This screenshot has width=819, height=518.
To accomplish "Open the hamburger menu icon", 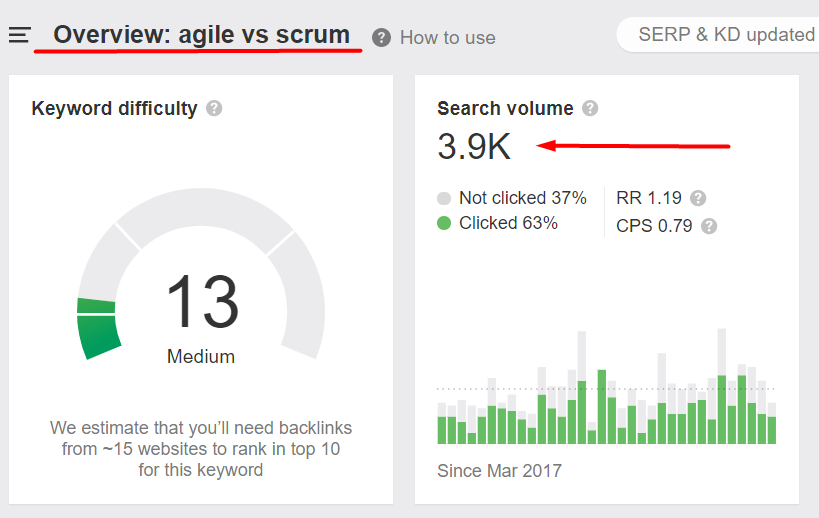I will tap(19, 35).
